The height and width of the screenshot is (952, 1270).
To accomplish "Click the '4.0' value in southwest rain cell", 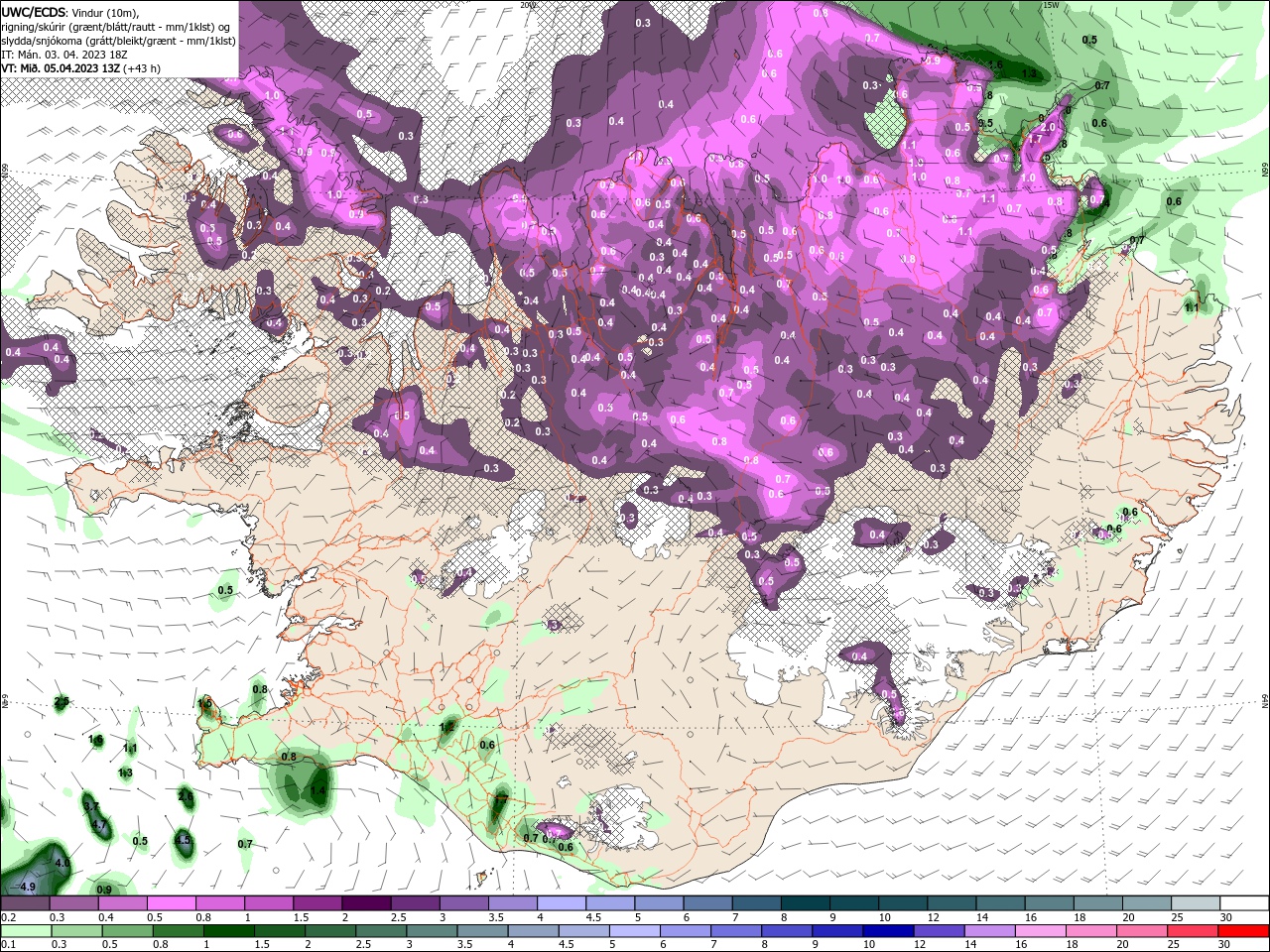I will click(63, 864).
